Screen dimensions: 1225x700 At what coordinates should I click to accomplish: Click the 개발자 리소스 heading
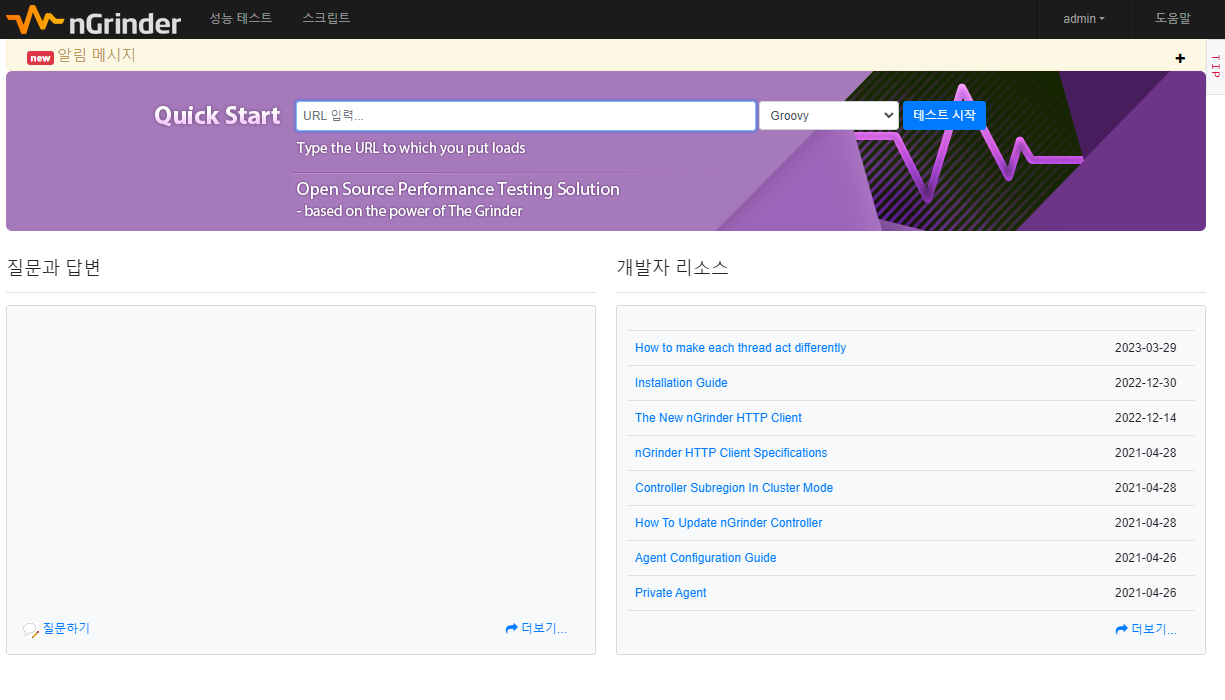[x=673, y=268]
